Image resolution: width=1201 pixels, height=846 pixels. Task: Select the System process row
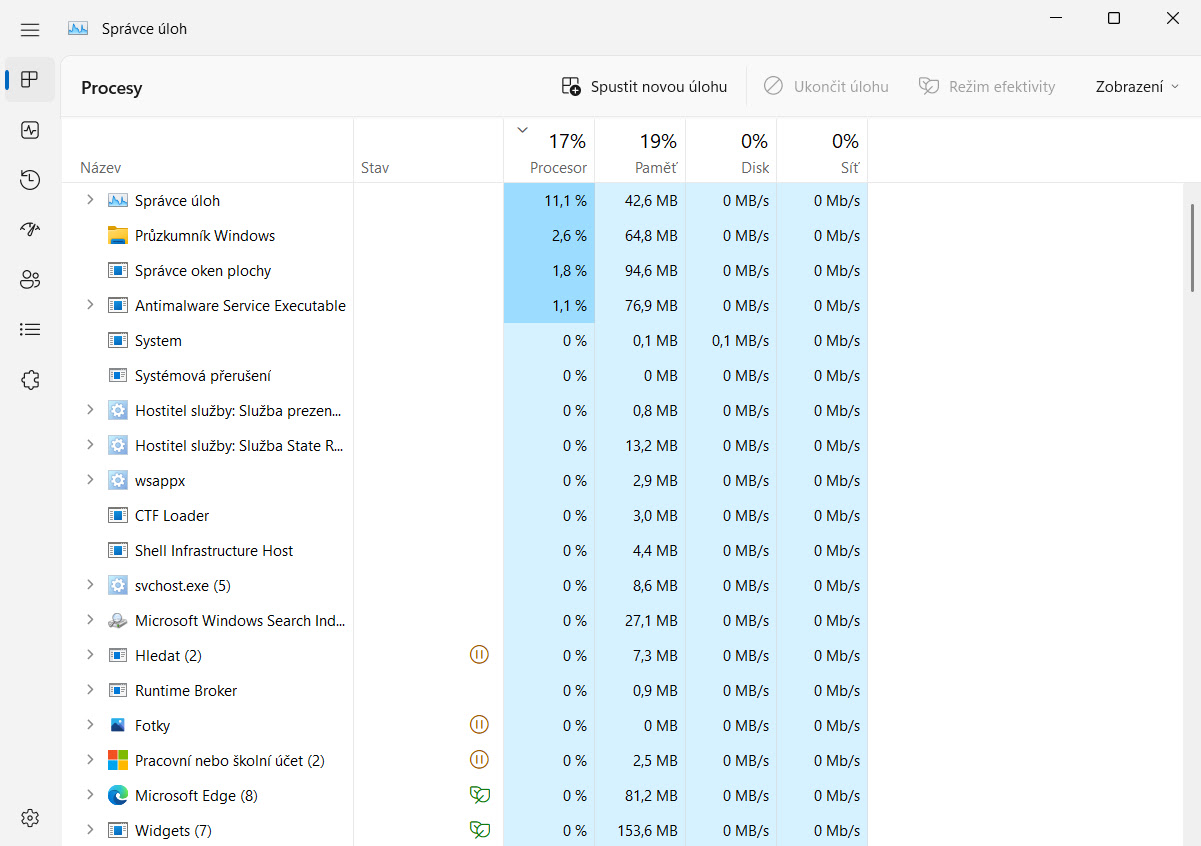464,341
